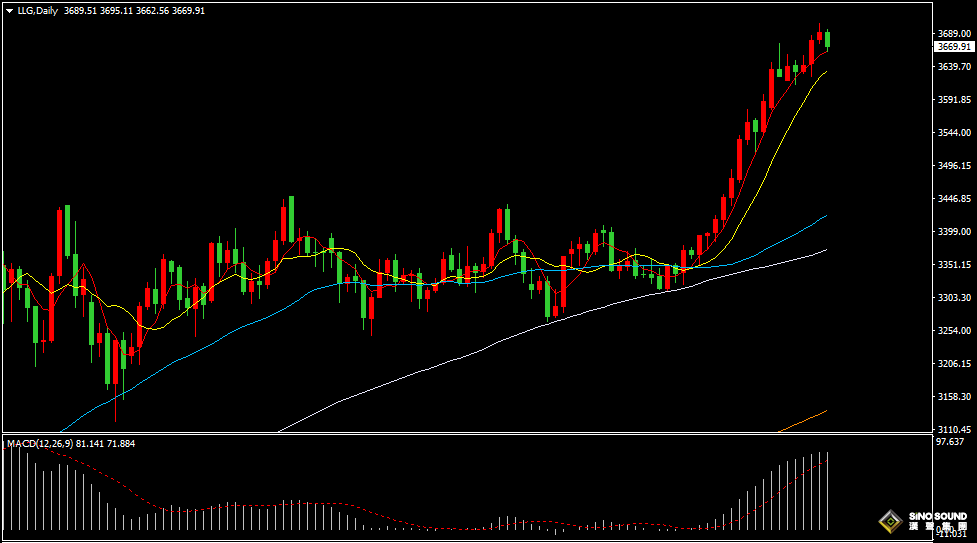Viewport: 977px width, 543px height.
Task: Click the 3110.45 price axis label
Action: coord(954,430)
